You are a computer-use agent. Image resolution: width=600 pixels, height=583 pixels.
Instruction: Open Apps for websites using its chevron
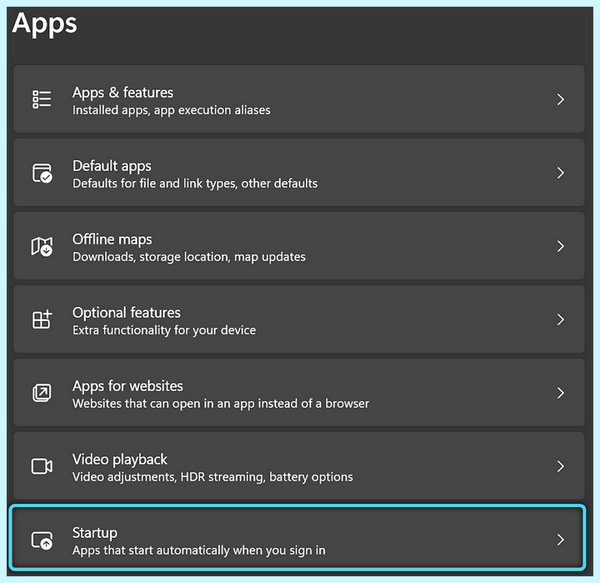[x=561, y=393]
